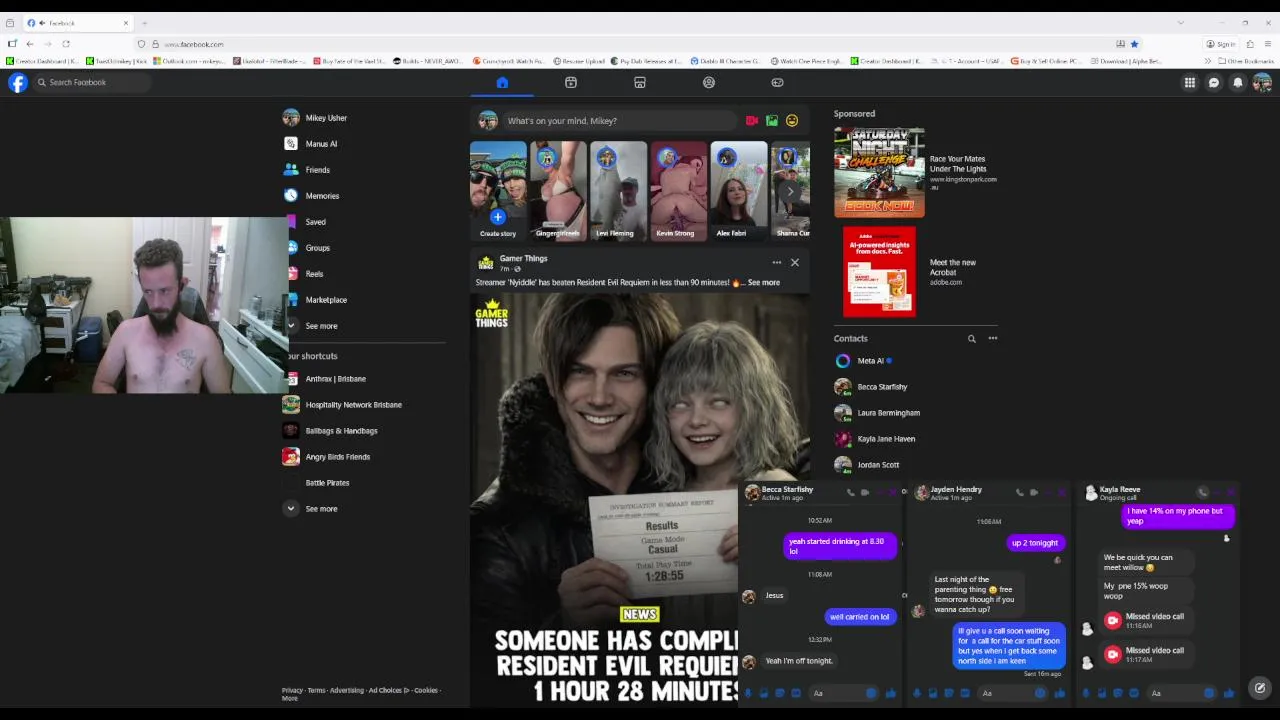Open the Angry Birds Friends shortcut
1280x720 pixels.
click(326, 457)
